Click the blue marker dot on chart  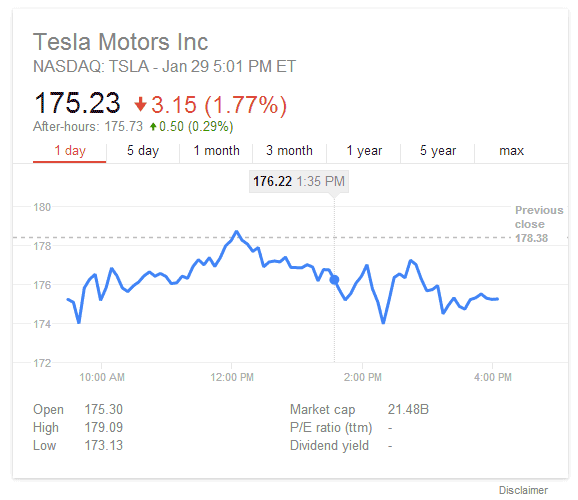coord(334,280)
